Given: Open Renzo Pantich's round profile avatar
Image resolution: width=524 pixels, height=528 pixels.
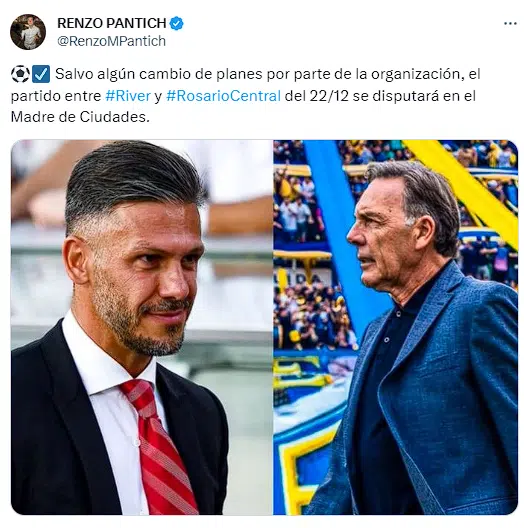Looking at the screenshot, I should 28,32.
